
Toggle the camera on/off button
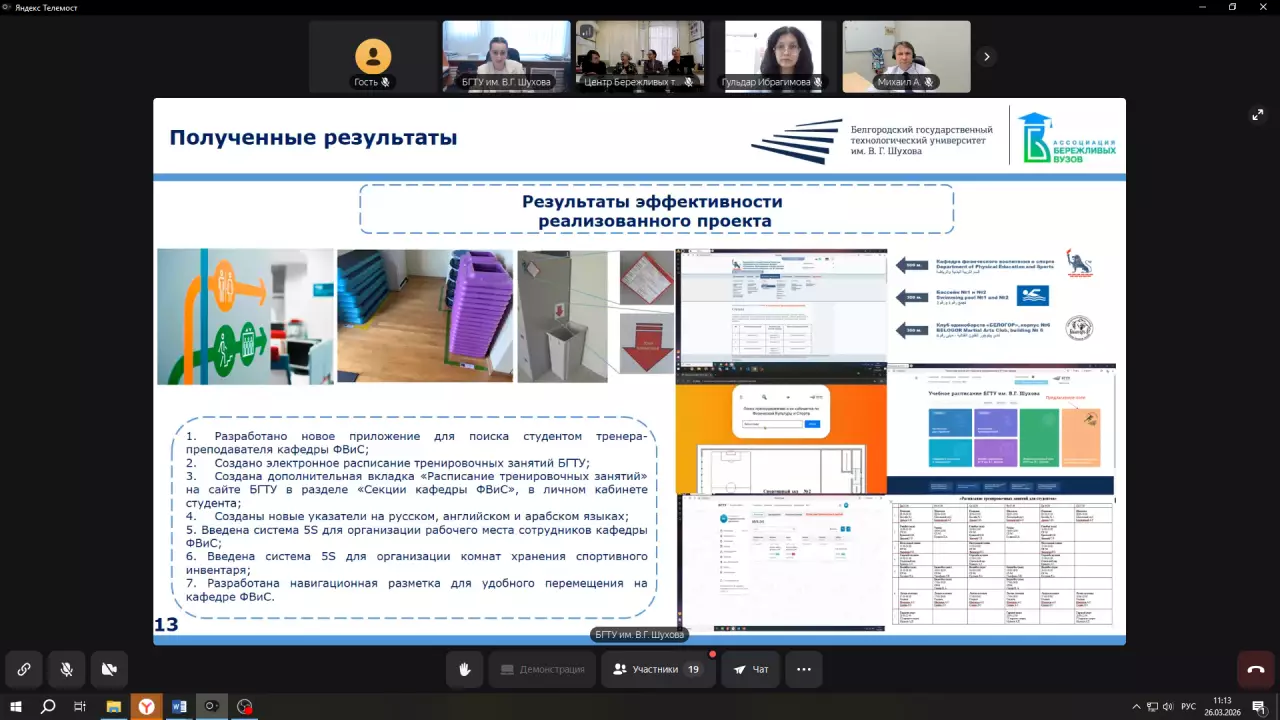[110, 669]
